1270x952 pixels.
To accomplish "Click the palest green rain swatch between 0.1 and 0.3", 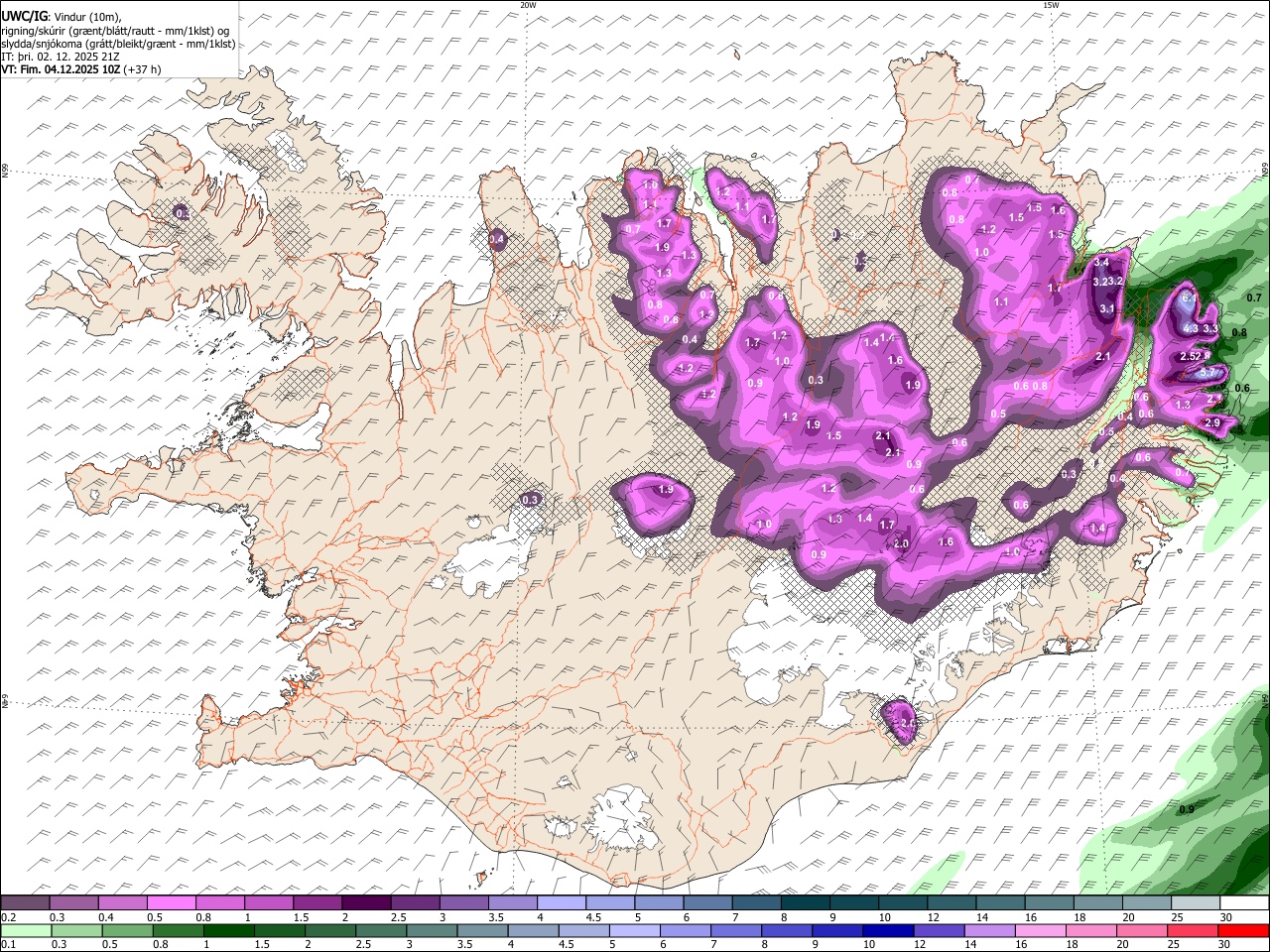I will tap(26, 931).
